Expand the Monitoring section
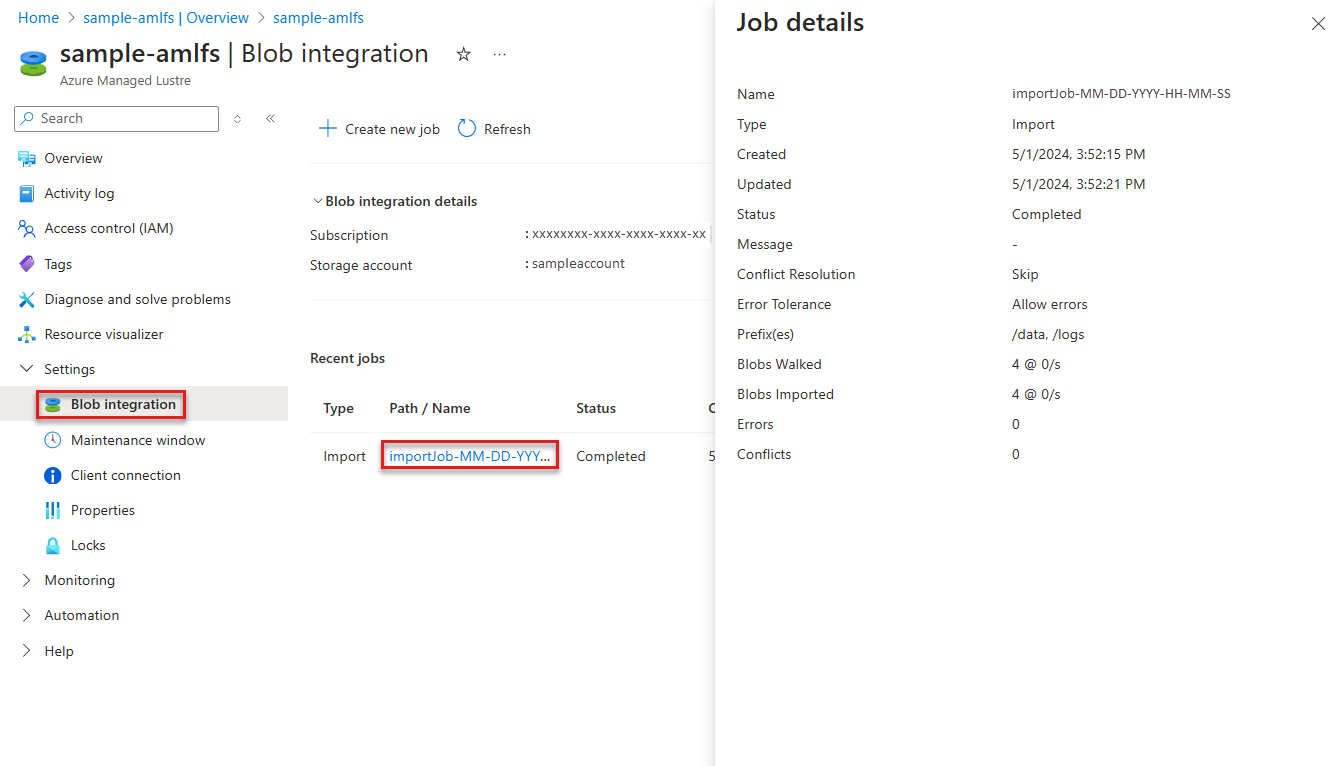 pyautogui.click(x=27, y=580)
